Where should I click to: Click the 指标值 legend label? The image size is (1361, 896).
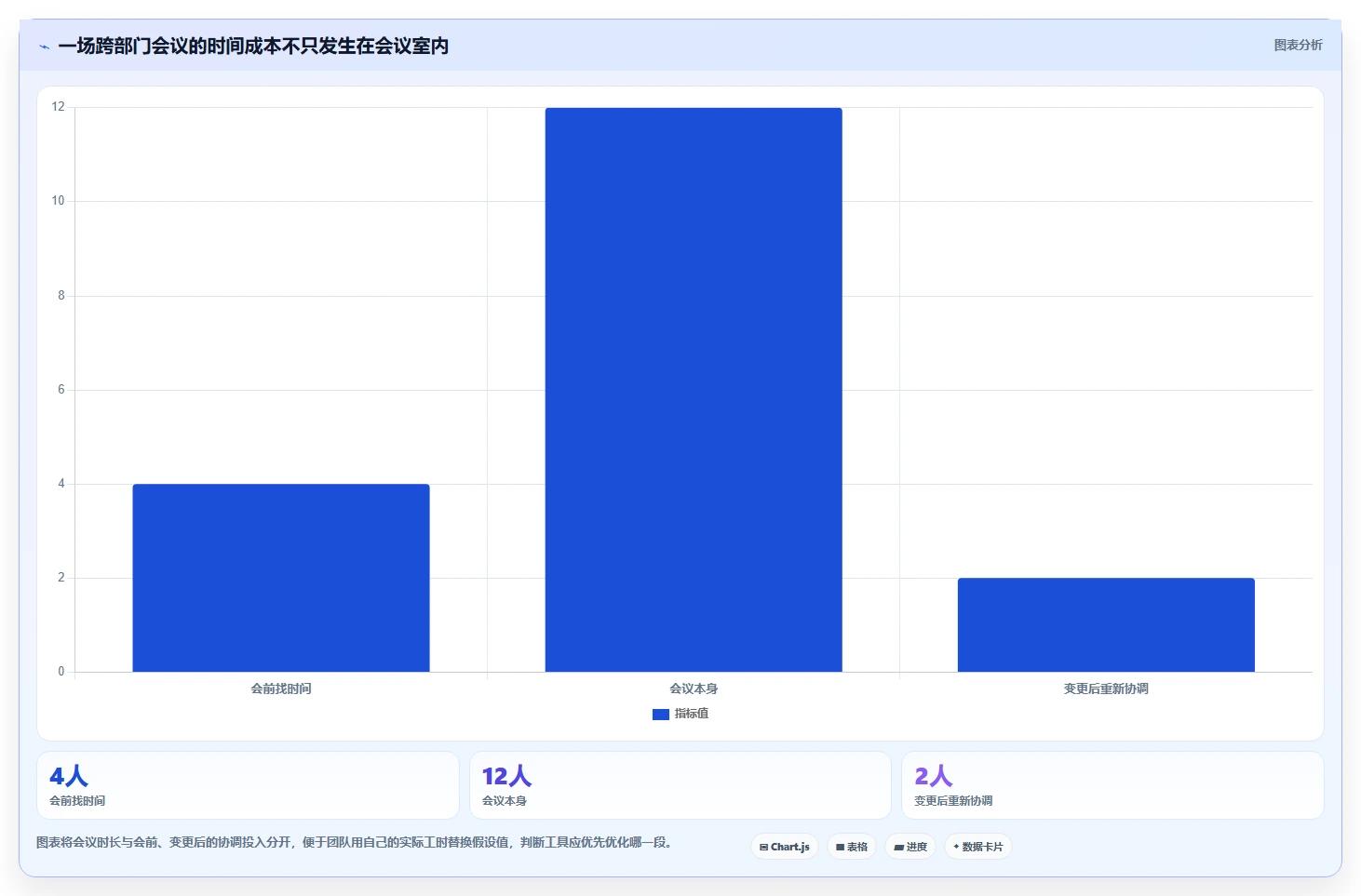click(x=692, y=714)
